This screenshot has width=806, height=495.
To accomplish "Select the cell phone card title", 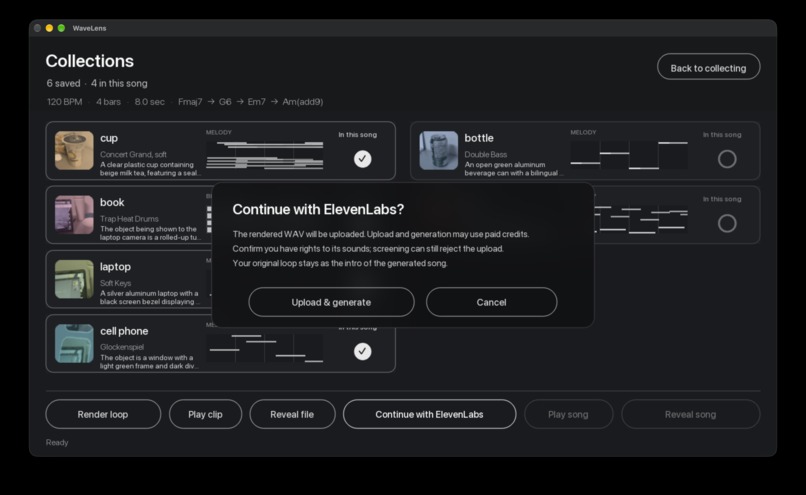I will (124, 331).
